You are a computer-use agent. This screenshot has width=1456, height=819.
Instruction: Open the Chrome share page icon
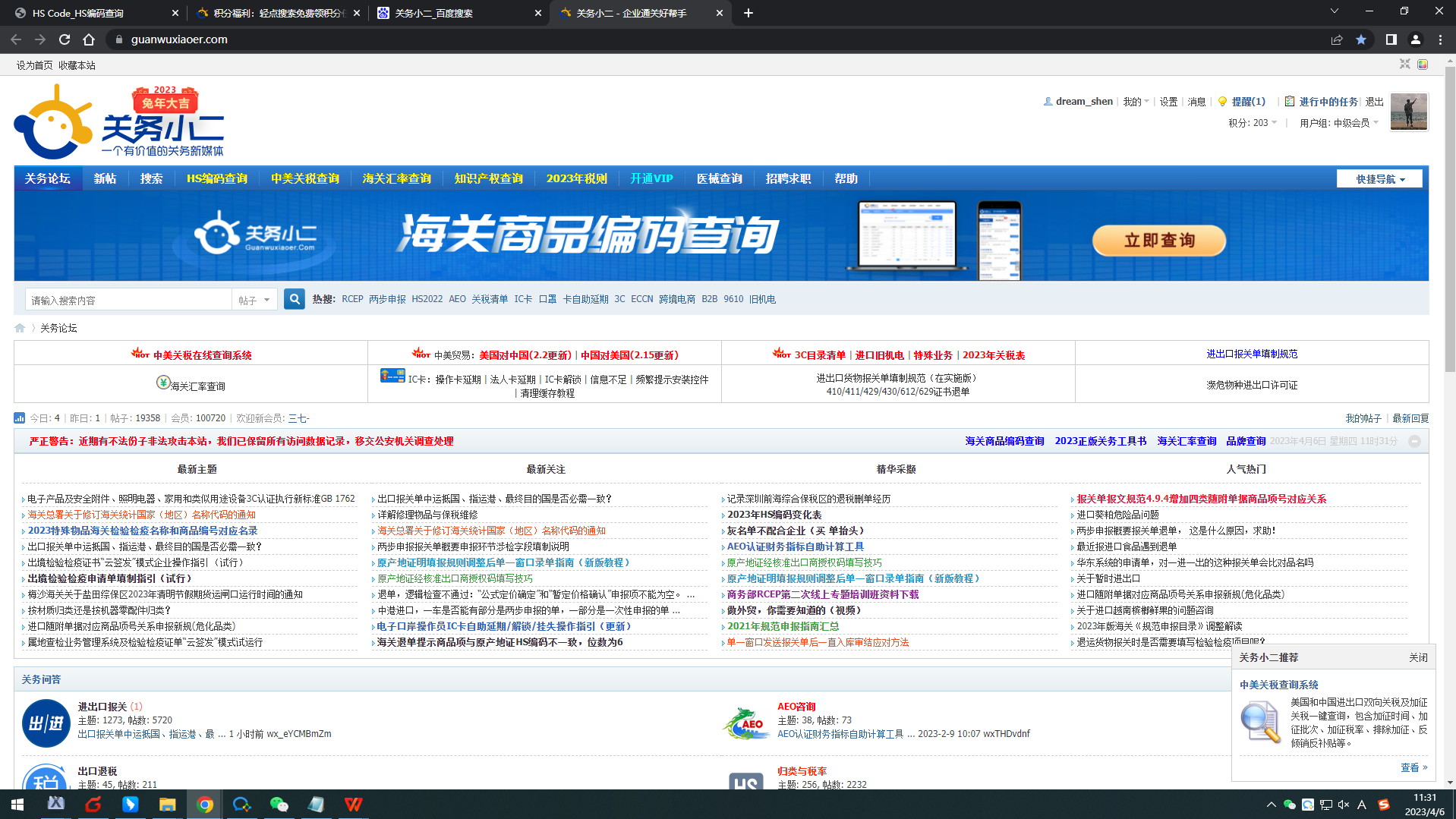coord(1337,39)
